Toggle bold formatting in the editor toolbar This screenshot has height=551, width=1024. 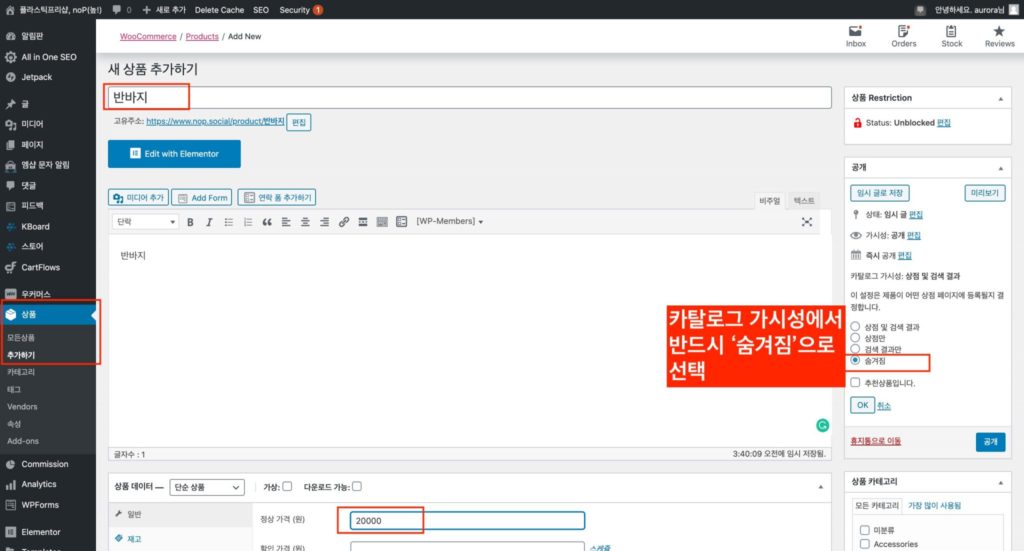[x=190, y=222]
